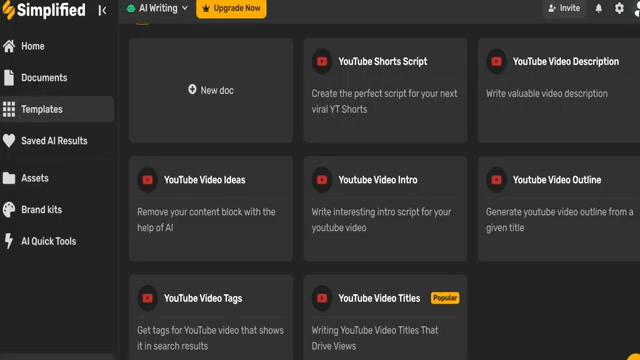
Task: Click the Templates grid icon
Action: click(x=9, y=109)
